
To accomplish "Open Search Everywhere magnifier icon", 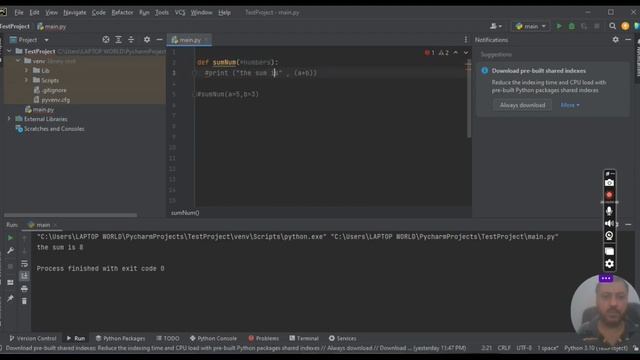I will click(612, 26).
